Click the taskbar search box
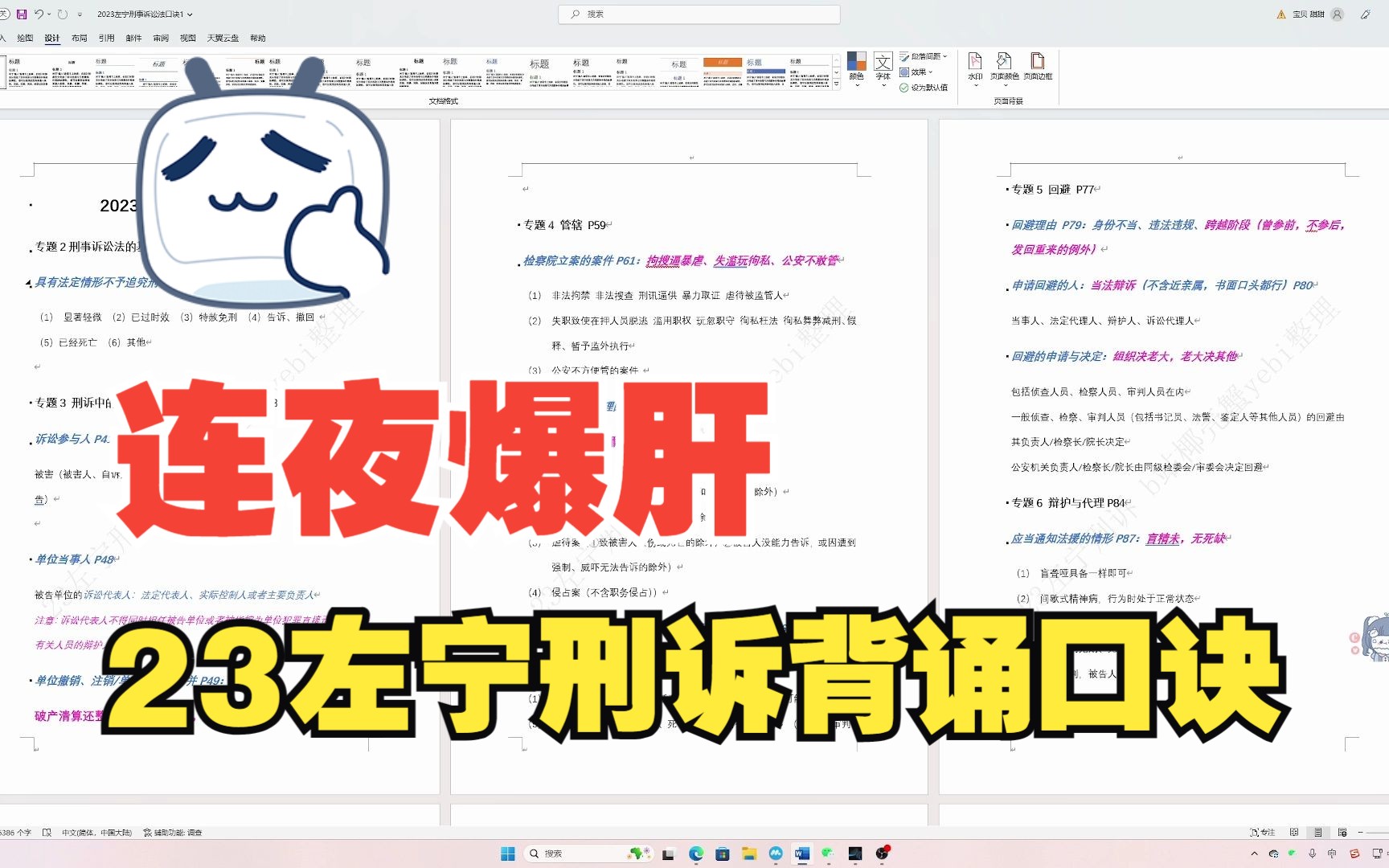 [x=589, y=854]
